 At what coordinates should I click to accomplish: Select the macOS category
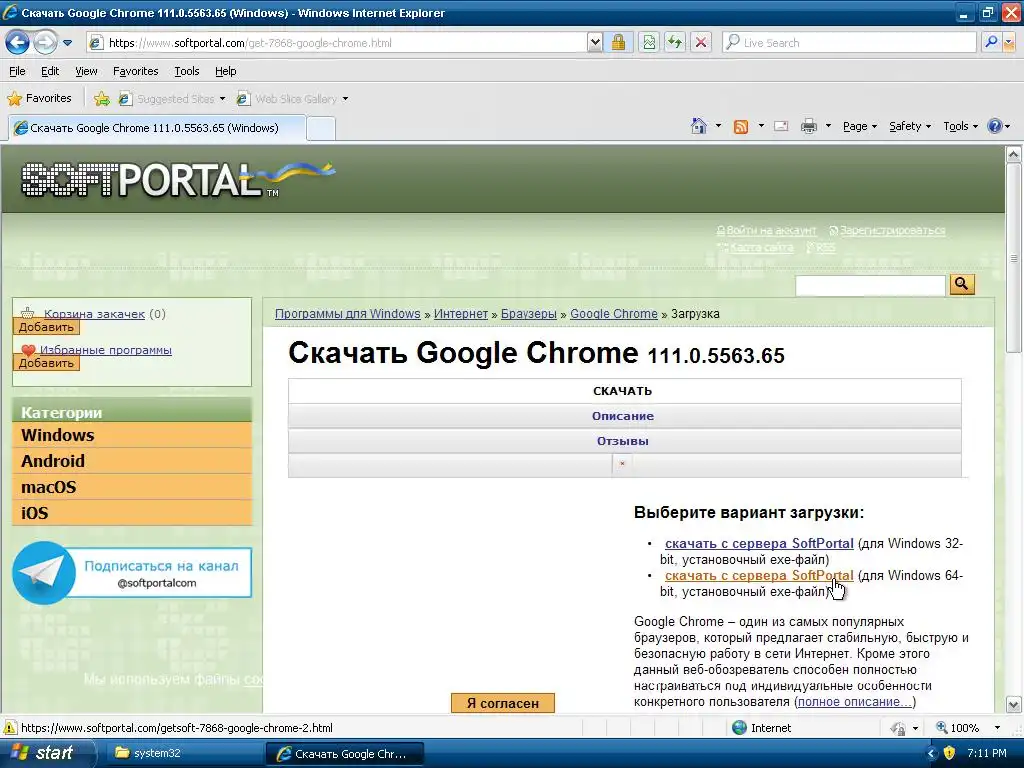pos(132,487)
